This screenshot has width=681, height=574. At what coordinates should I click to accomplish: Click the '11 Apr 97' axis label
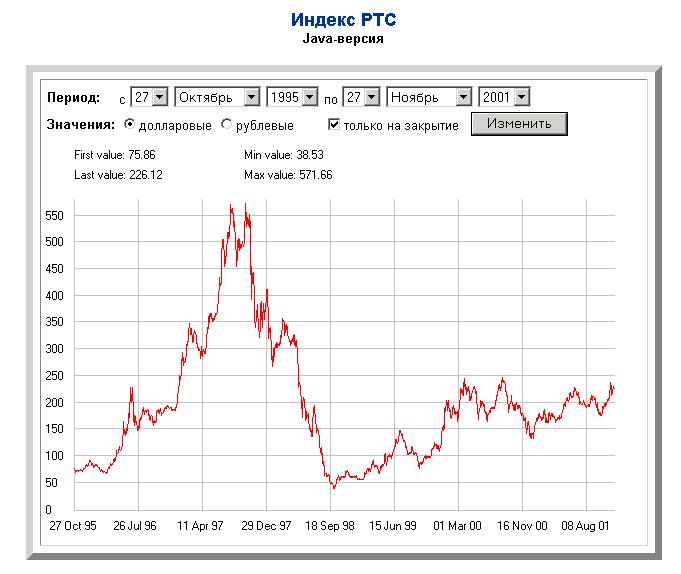200,526
